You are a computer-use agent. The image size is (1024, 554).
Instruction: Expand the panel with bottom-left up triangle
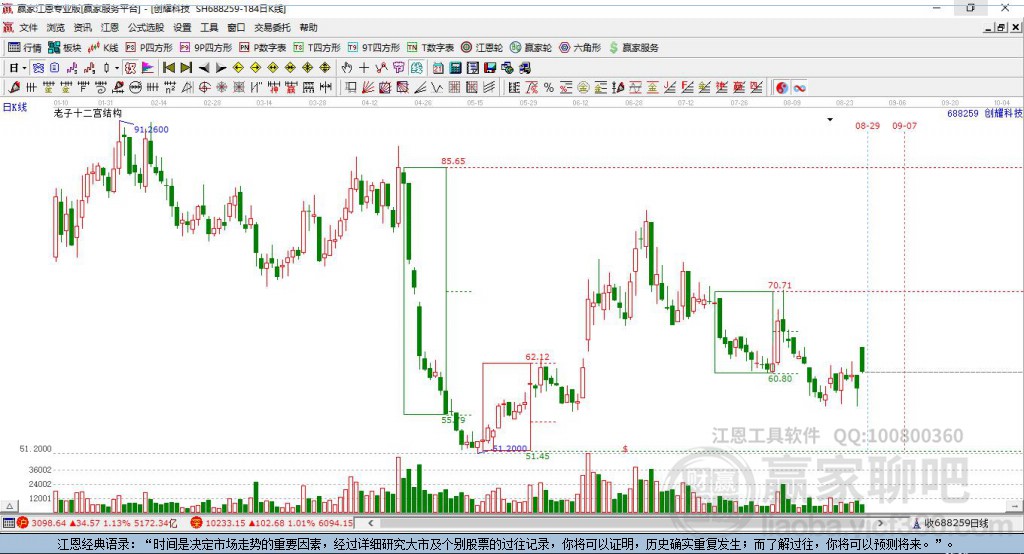pyautogui.click(x=9, y=506)
